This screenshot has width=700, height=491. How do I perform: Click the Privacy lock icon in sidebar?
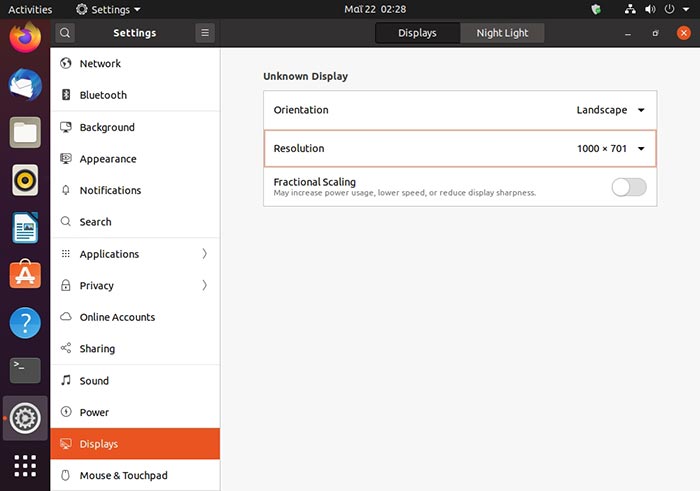tap(66, 285)
